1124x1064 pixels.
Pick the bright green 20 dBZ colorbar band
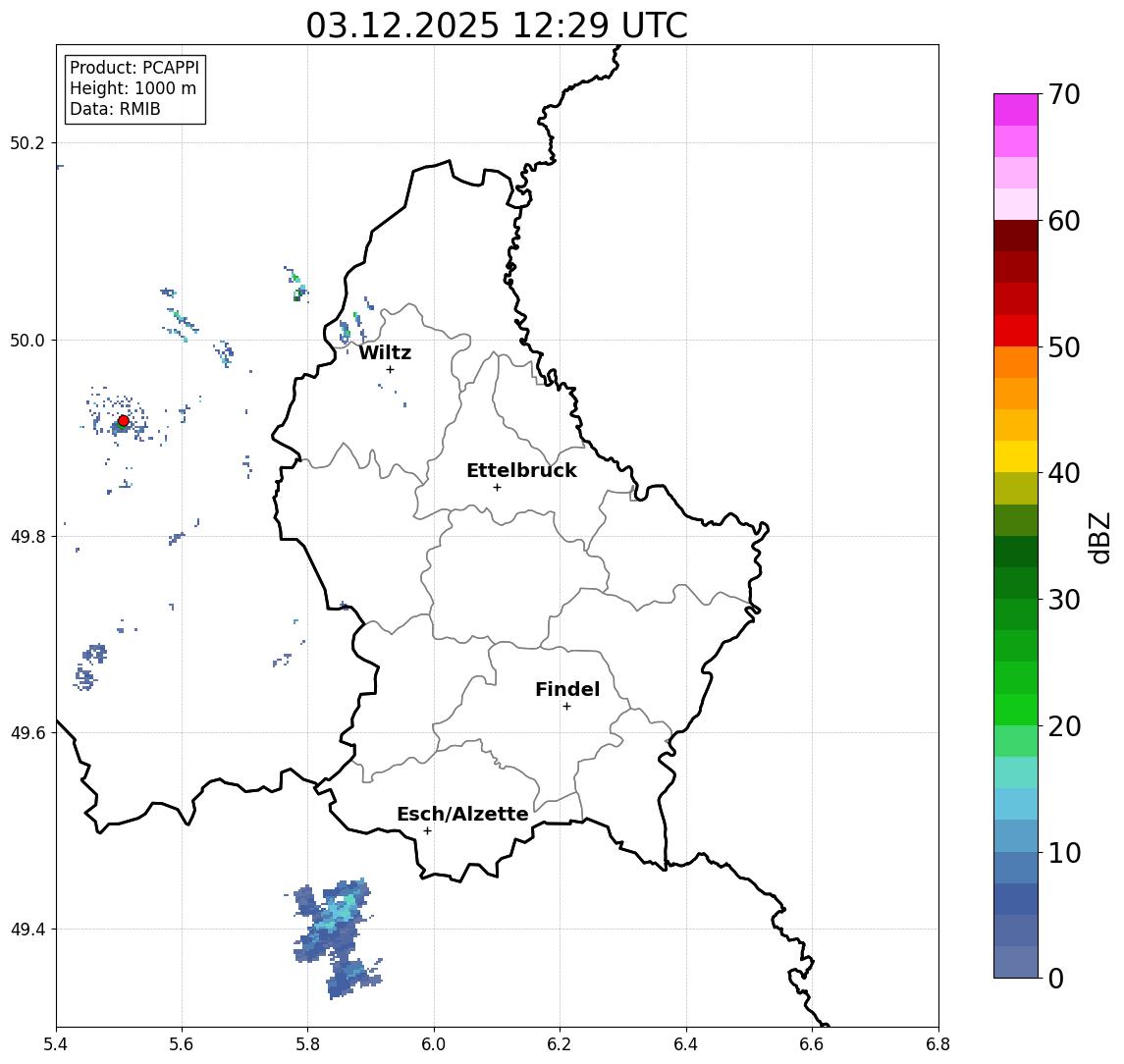[1016, 710]
